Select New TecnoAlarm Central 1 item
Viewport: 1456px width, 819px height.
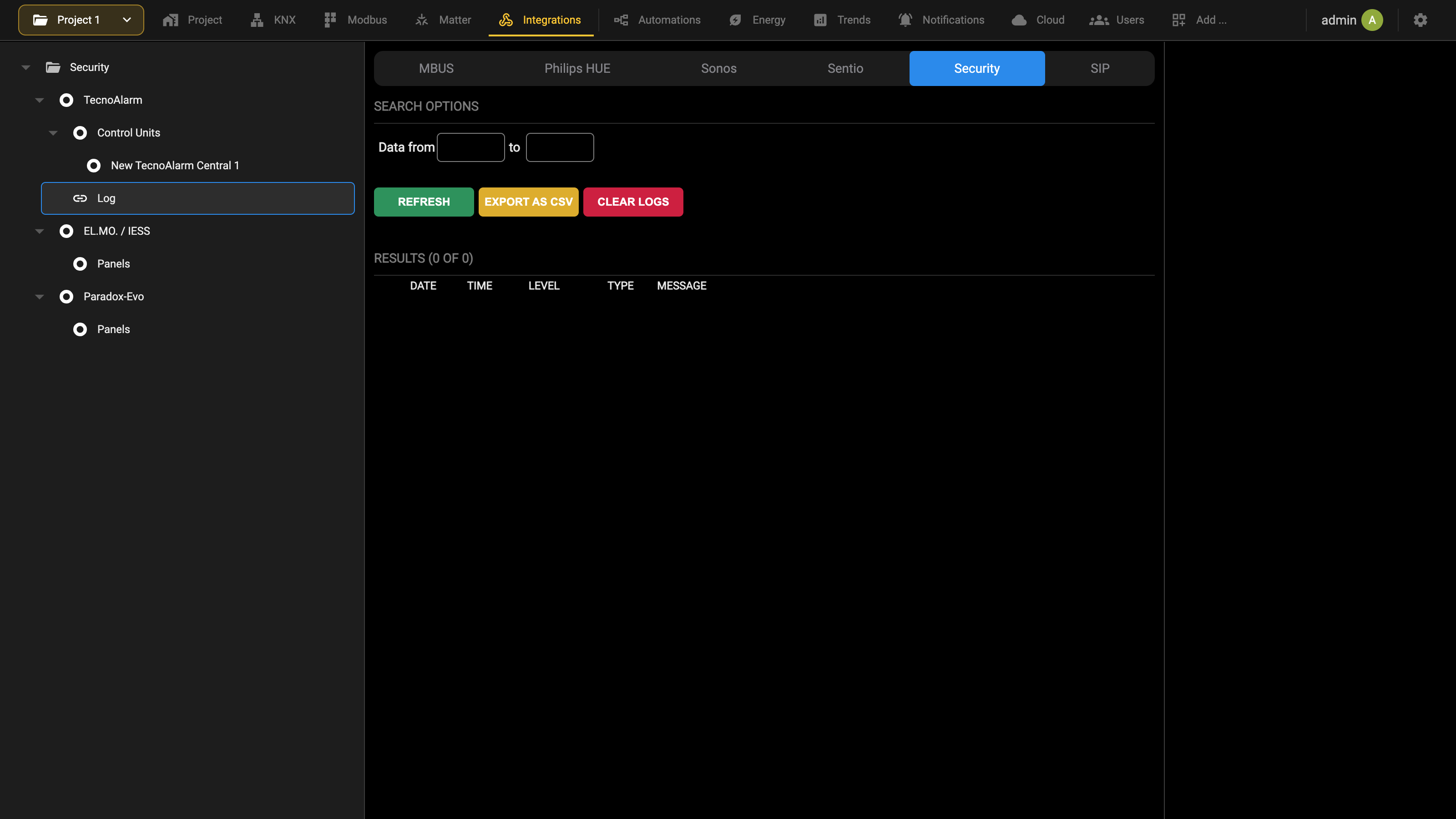pyautogui.click(x=175, y=166)
